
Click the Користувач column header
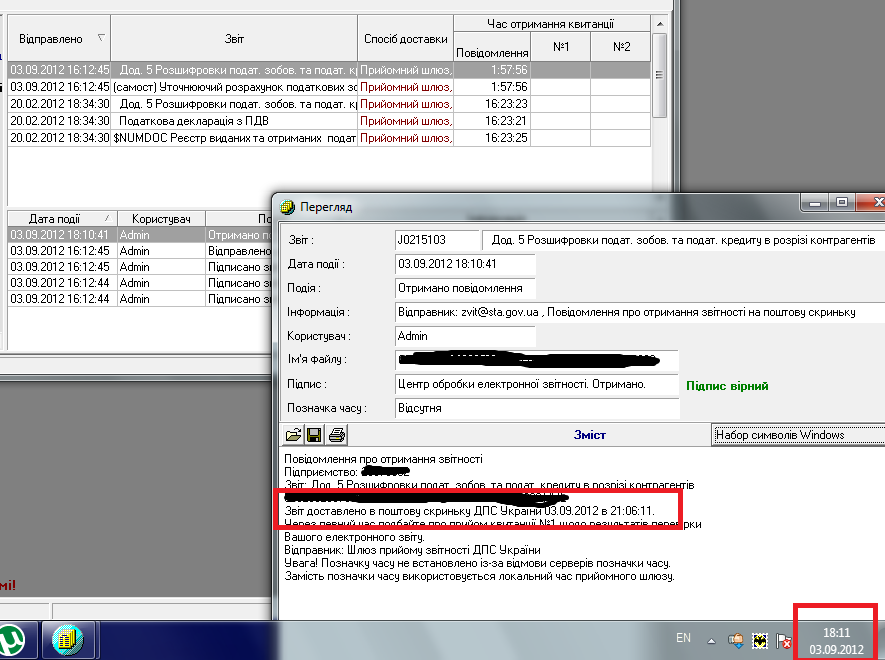coord(160,218)
